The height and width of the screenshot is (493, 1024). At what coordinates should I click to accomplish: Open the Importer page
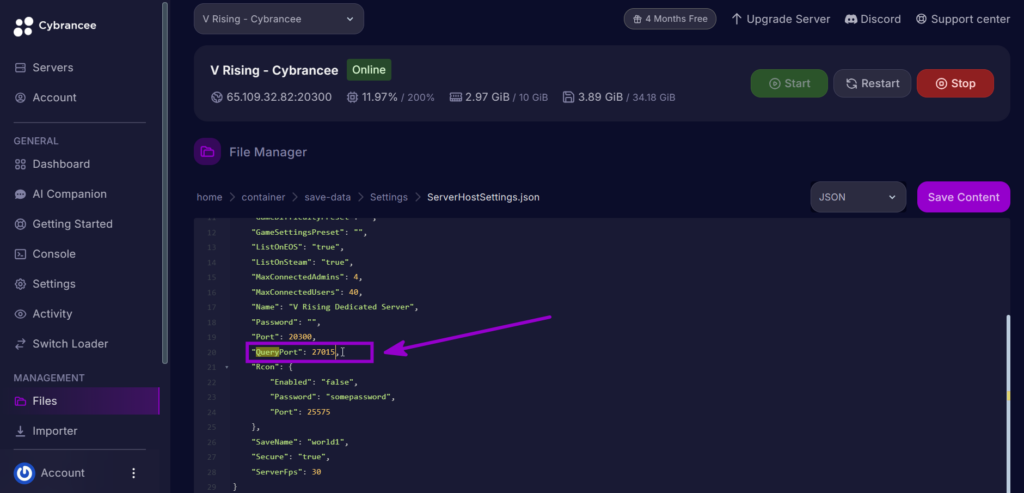click(55, 432)
